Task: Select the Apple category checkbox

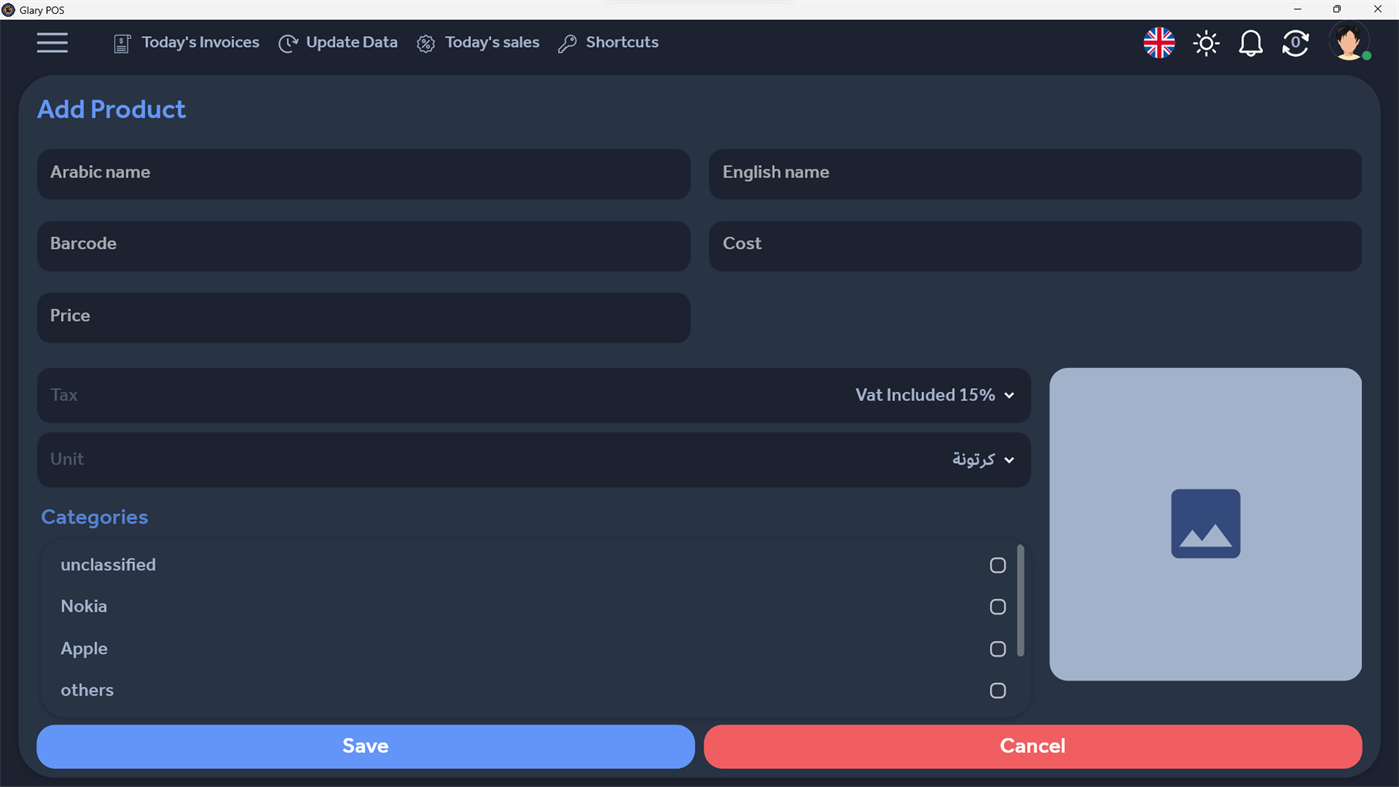Action: point(997,648)
